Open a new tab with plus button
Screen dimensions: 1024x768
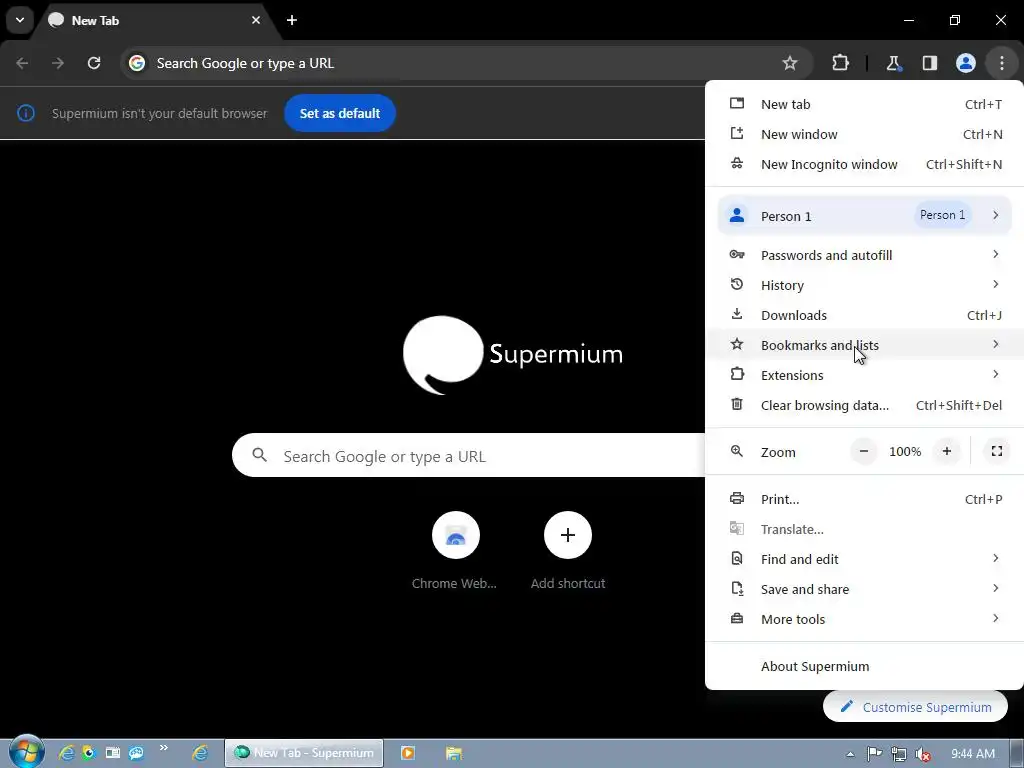point(292,20)
